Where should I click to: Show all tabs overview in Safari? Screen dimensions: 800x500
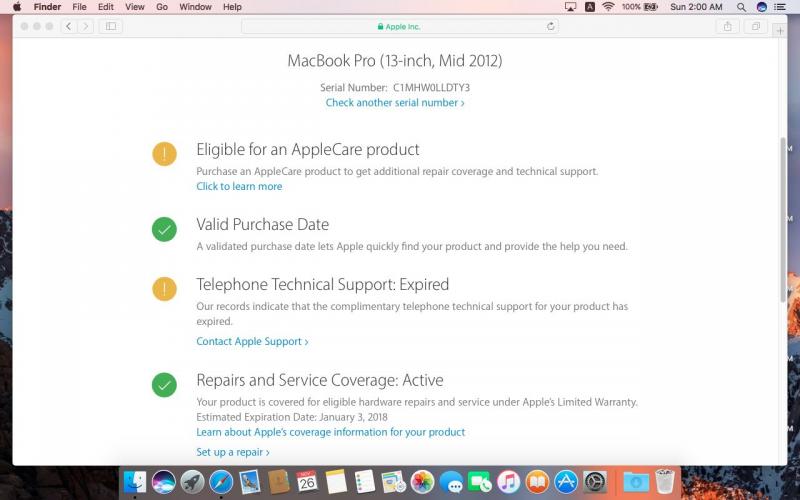pyautogui.click(x=756, y=26)
